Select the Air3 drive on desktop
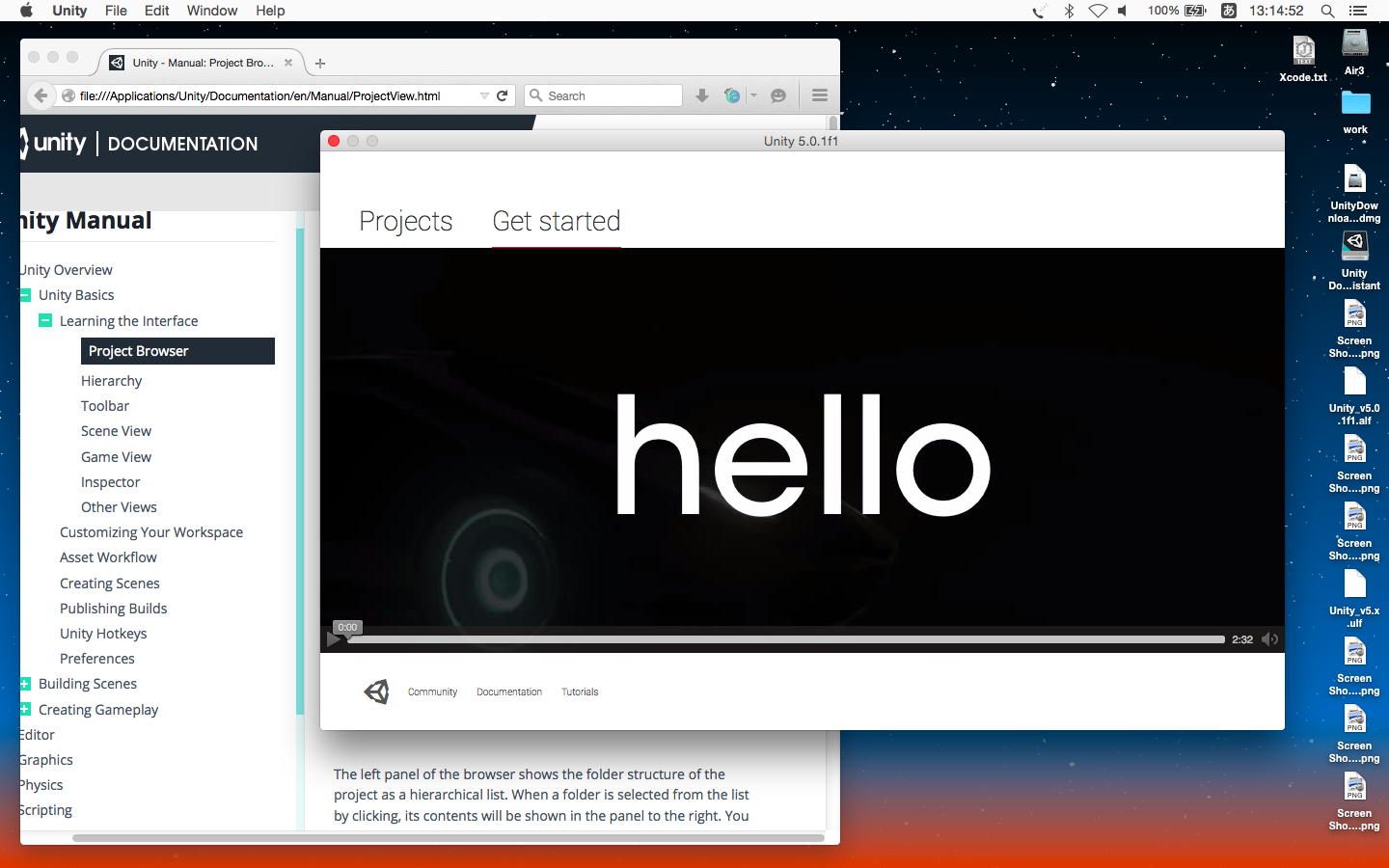1389x868 pixels. (x=1355, y=52)
